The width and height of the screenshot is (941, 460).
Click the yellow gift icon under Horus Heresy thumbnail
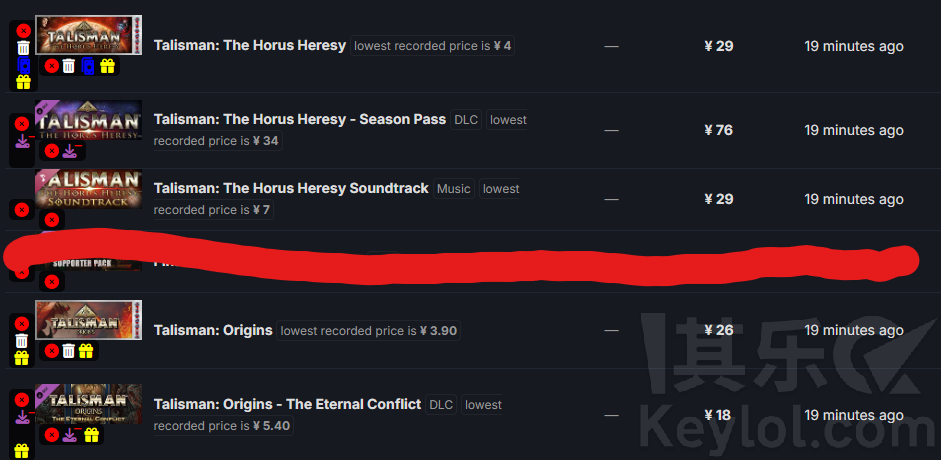pos(107,66)
